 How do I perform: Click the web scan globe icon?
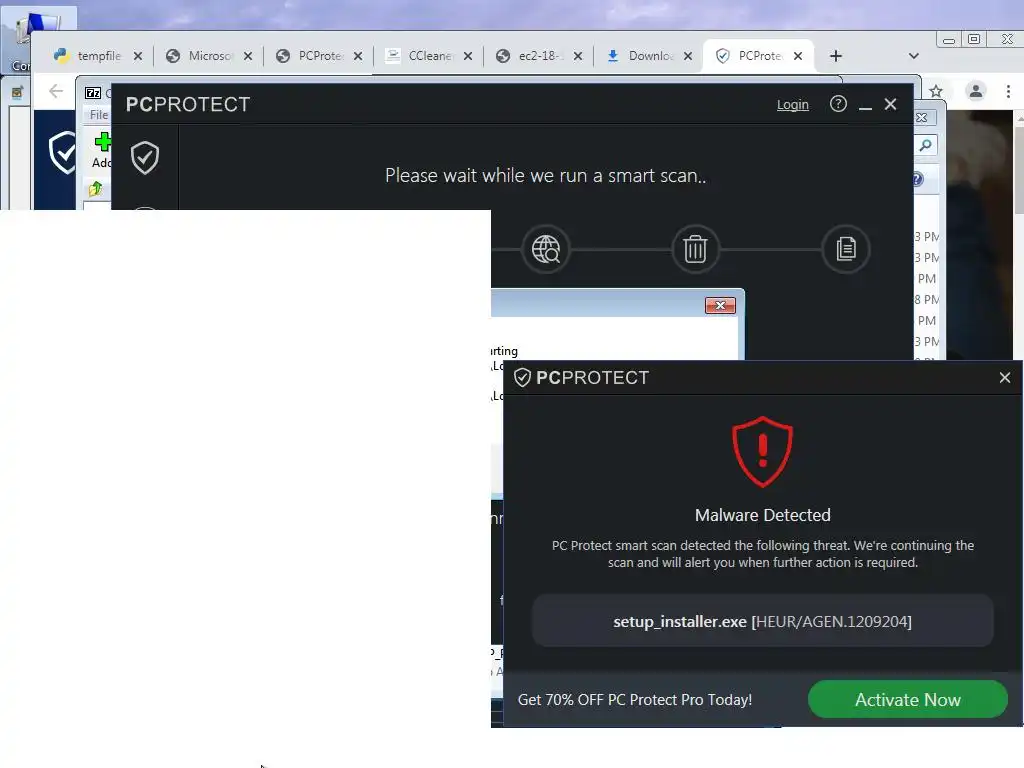(546, 249)
